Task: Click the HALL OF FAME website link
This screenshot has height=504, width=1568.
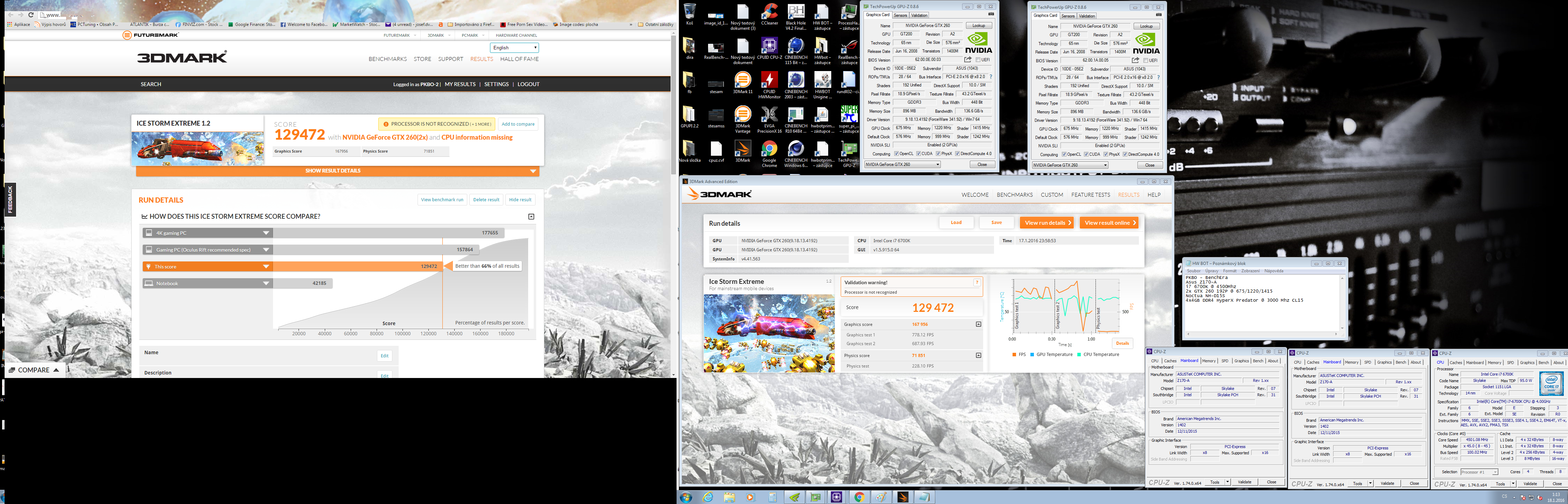Action: [x=519, y=59]
